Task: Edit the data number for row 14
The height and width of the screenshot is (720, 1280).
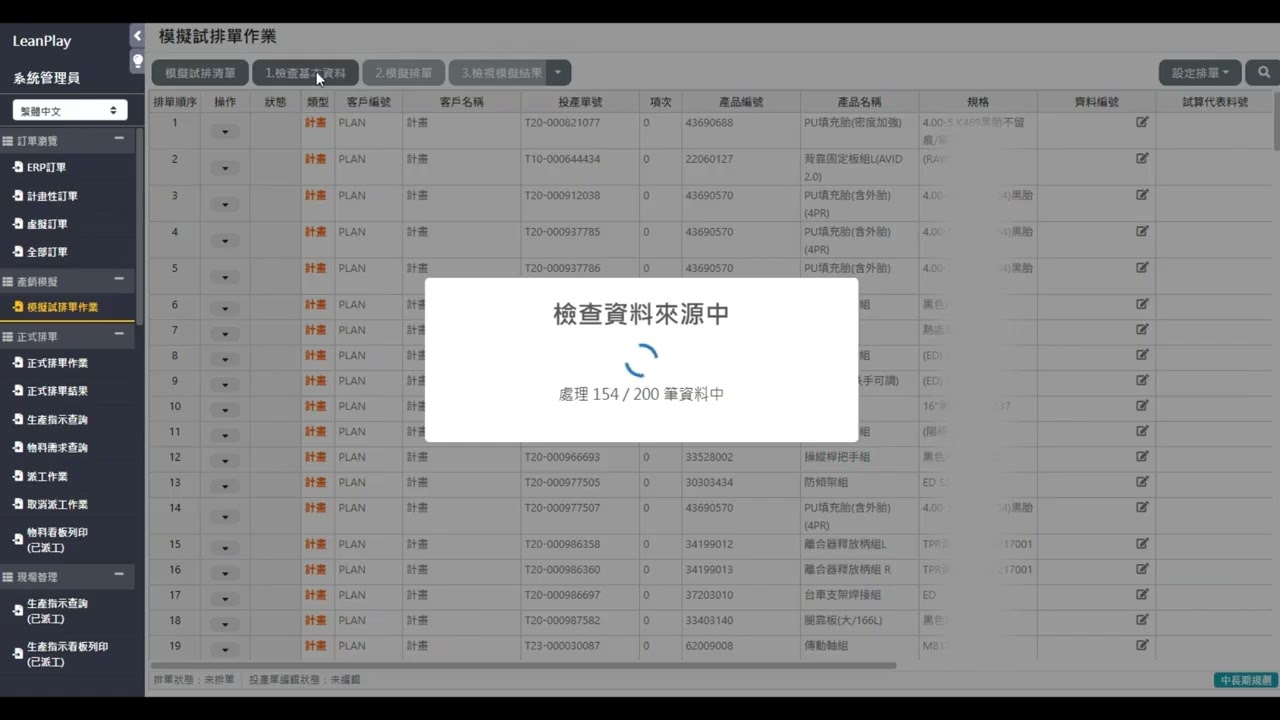Action: (x=1142, y=508)
